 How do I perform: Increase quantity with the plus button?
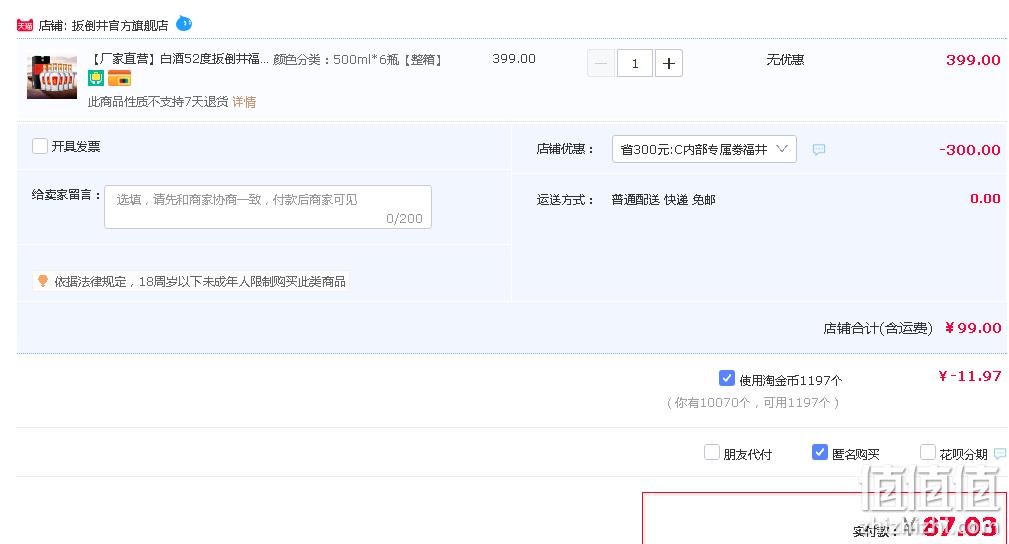[669, 63]
